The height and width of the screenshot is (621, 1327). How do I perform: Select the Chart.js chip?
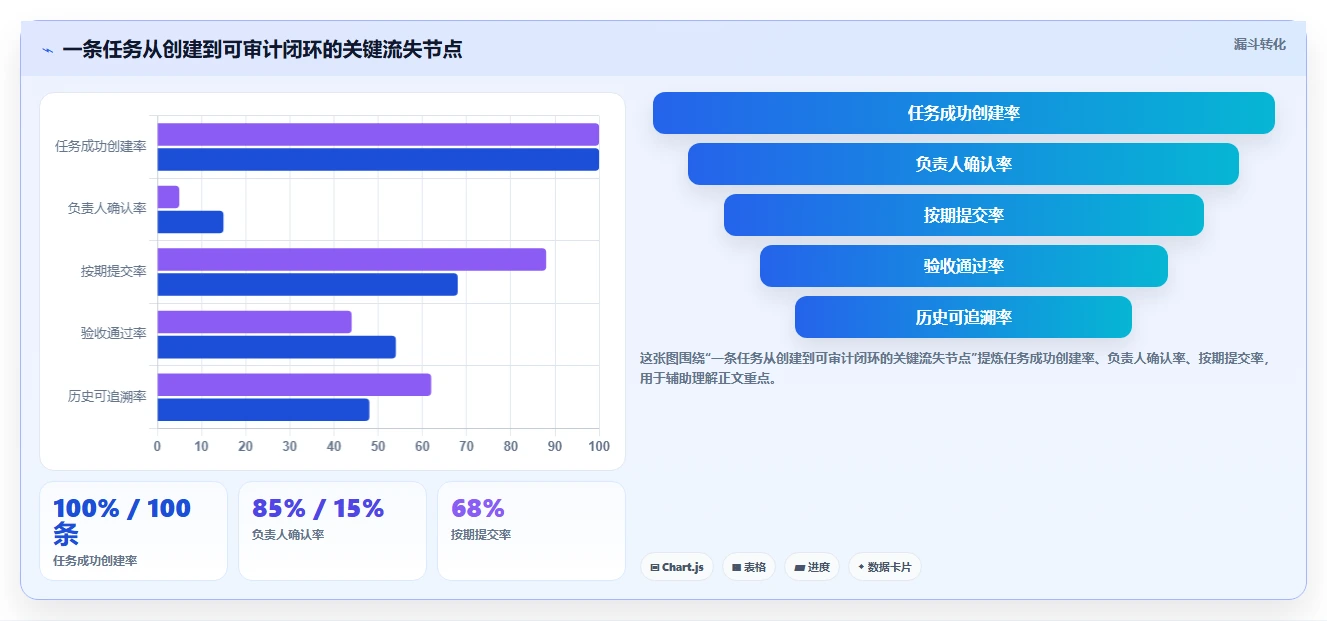[x=677, y=567]
